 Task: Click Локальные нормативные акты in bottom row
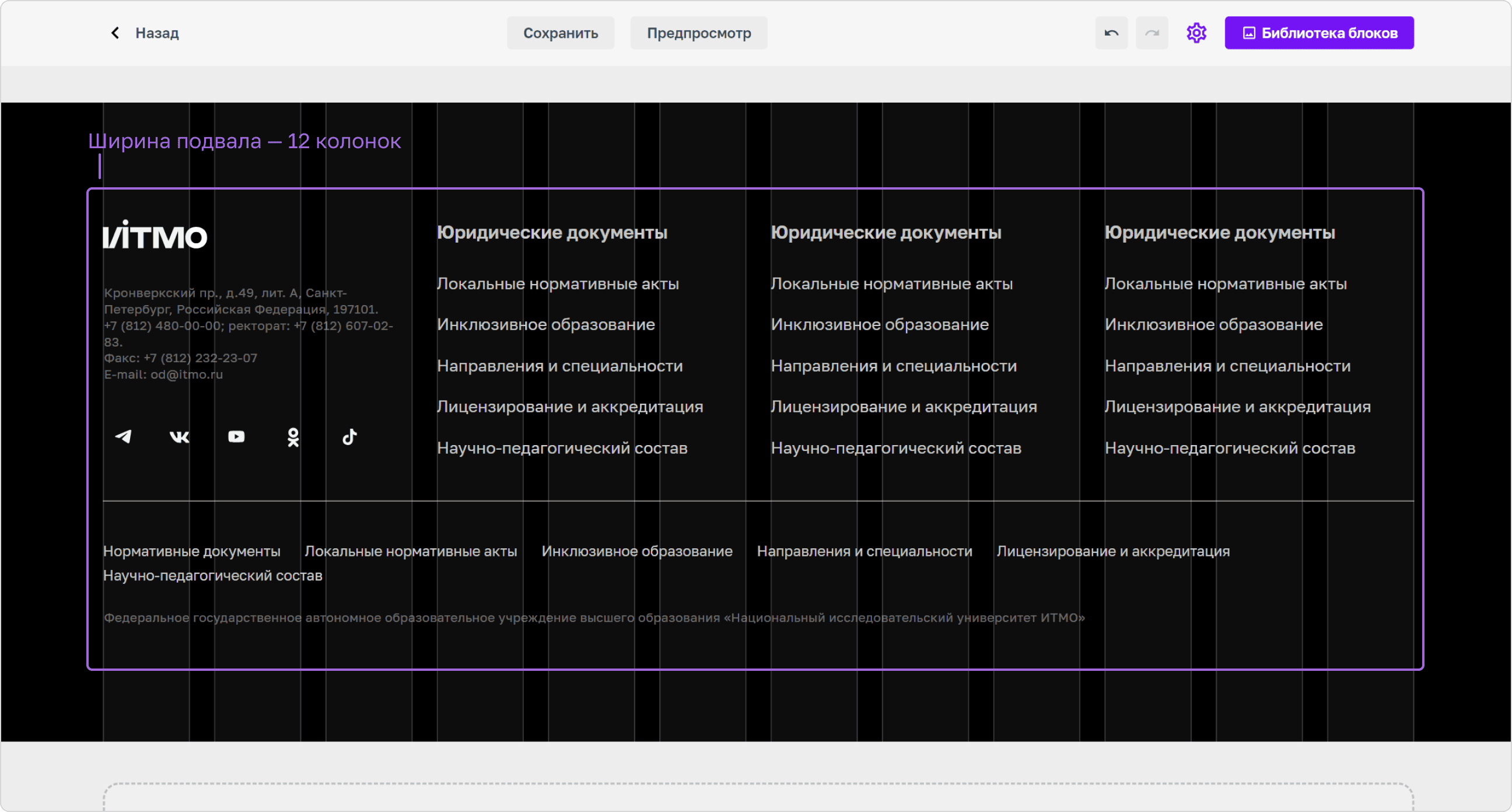click(411, 551)
